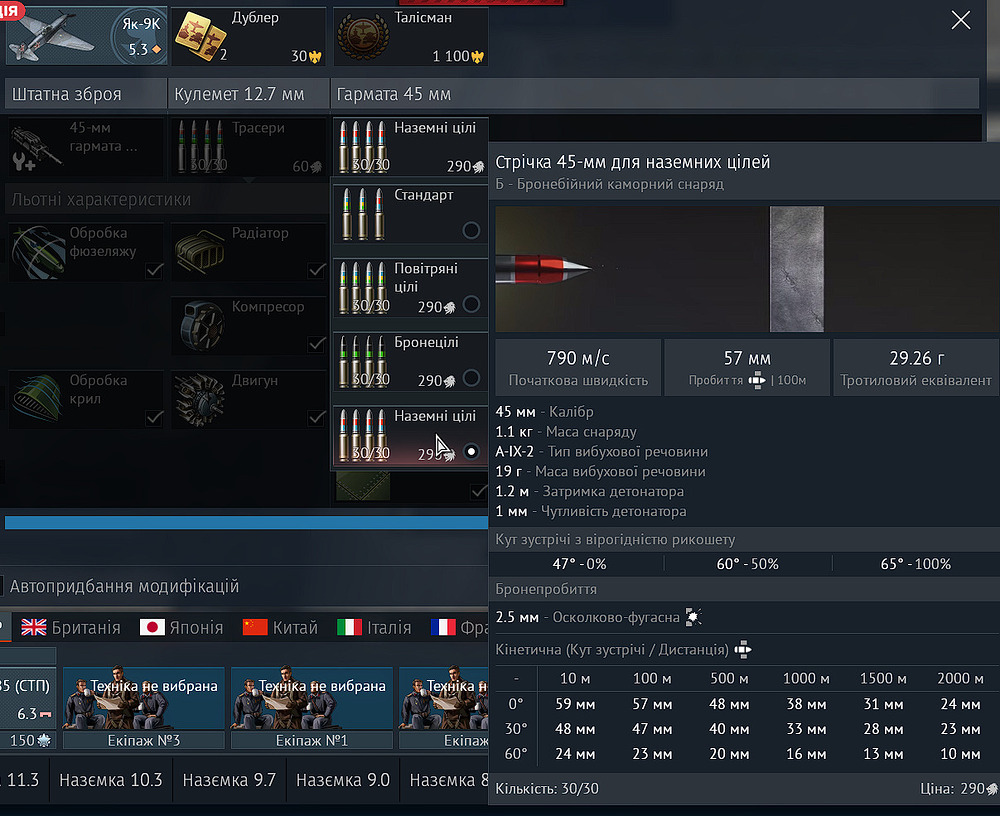The width and height of the screenshot is (1000, 816).
Task: Click the 31 мм cell at 1500 м
Action: [883, 704]
